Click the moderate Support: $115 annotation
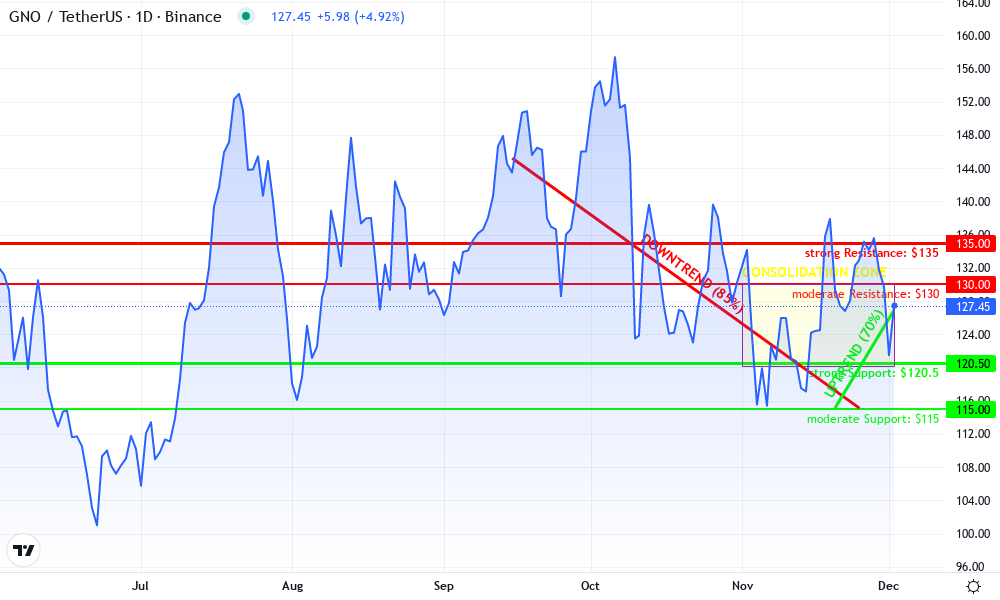Image resolution: width=1000 pixels, height=600 pixels. tap(873, 419)
